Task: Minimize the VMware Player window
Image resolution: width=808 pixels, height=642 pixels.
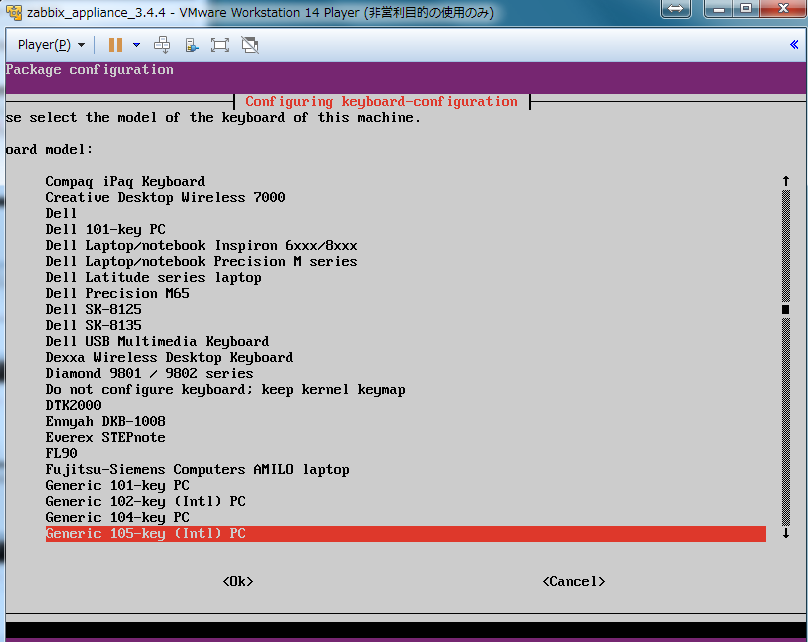Action: pos(719,9)
